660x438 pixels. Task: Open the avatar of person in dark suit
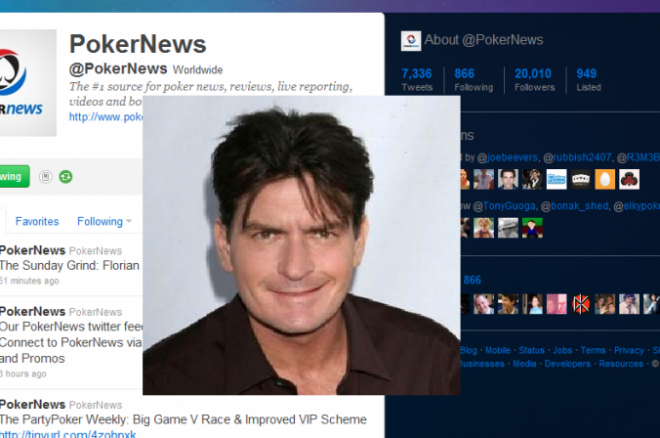[x=532, y=179]
